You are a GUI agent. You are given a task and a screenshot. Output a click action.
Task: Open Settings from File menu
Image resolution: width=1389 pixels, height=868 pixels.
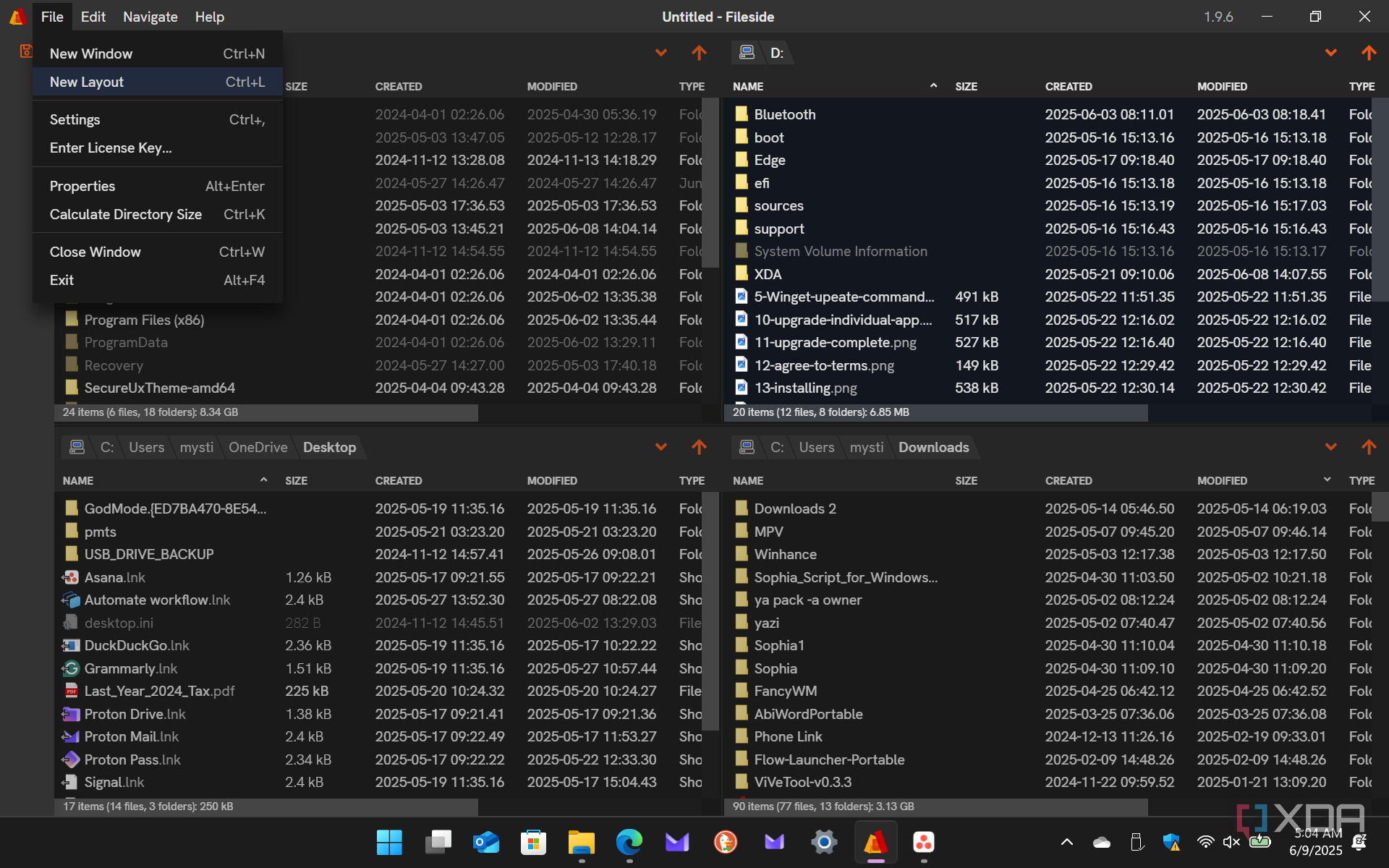pyautogui.click(x=158, y=119)
